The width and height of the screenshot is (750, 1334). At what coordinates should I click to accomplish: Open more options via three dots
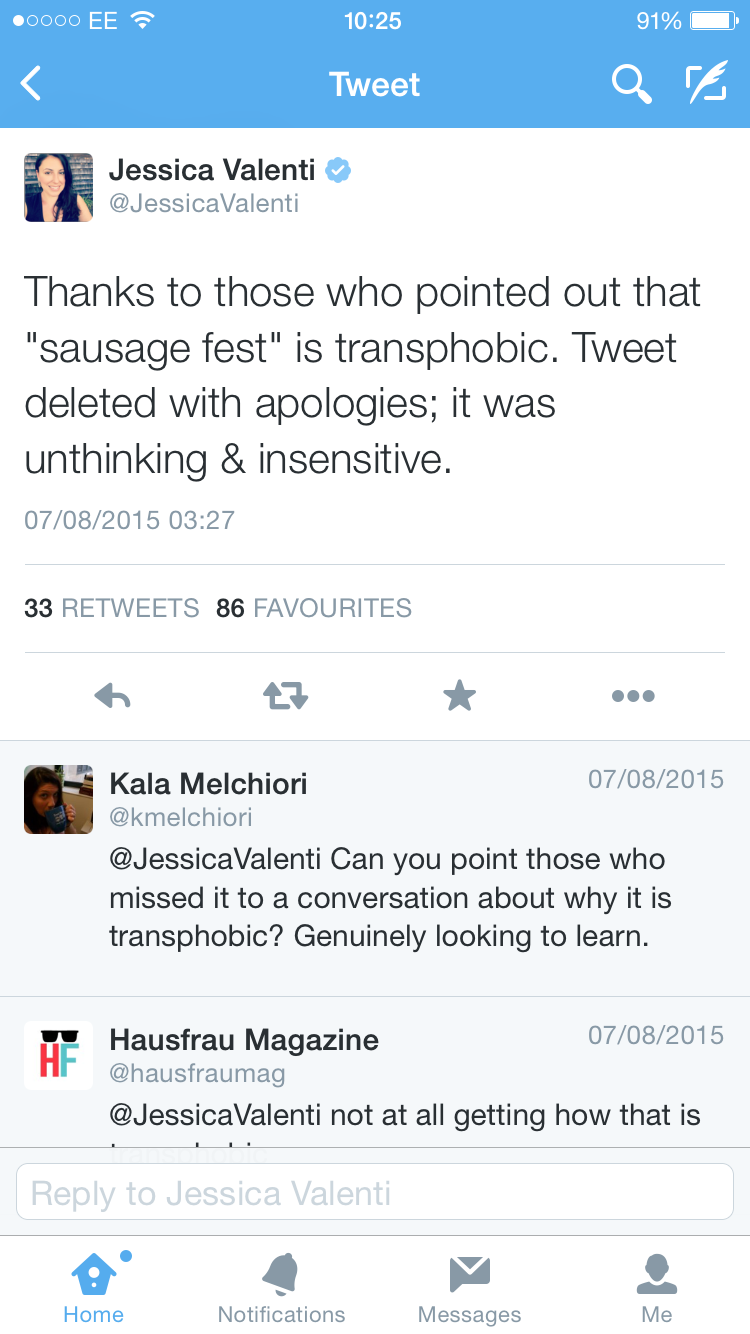[633, 696]
